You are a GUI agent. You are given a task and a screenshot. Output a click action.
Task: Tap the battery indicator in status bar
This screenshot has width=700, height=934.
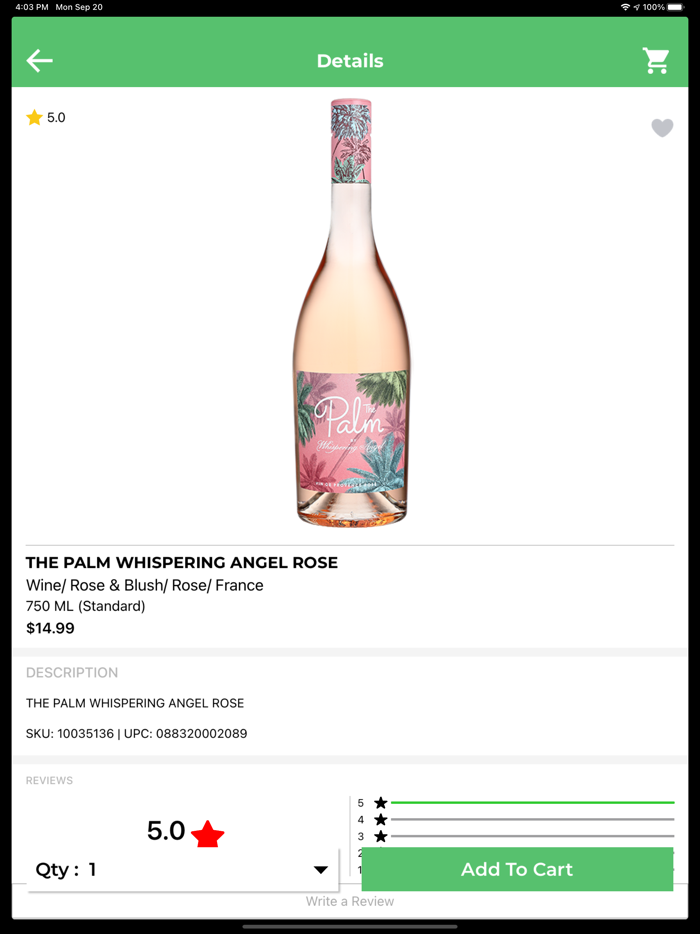676,7
